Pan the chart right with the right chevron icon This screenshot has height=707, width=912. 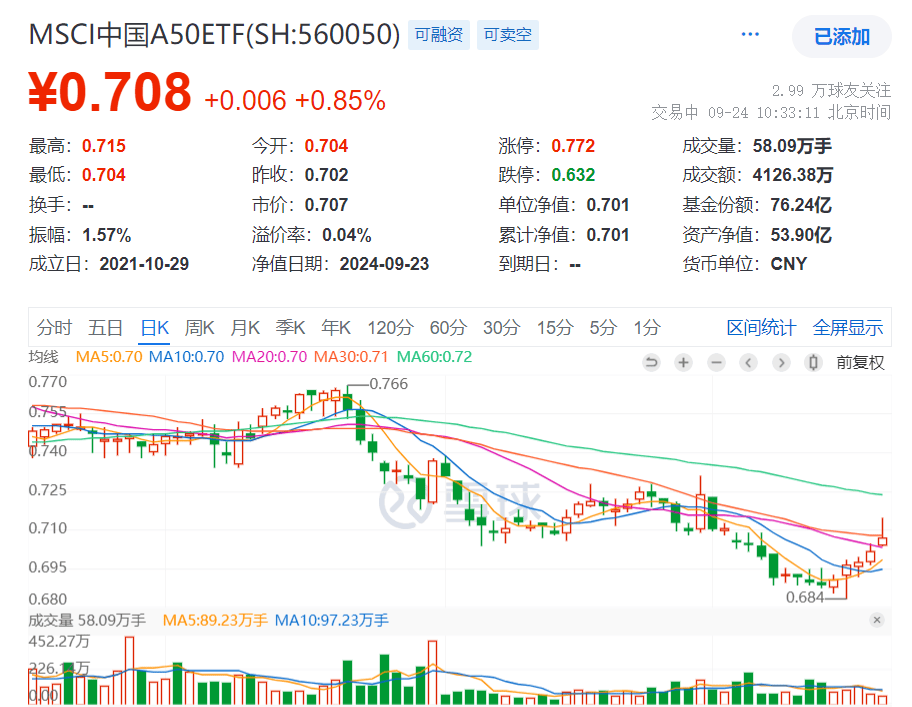(781, 362)
